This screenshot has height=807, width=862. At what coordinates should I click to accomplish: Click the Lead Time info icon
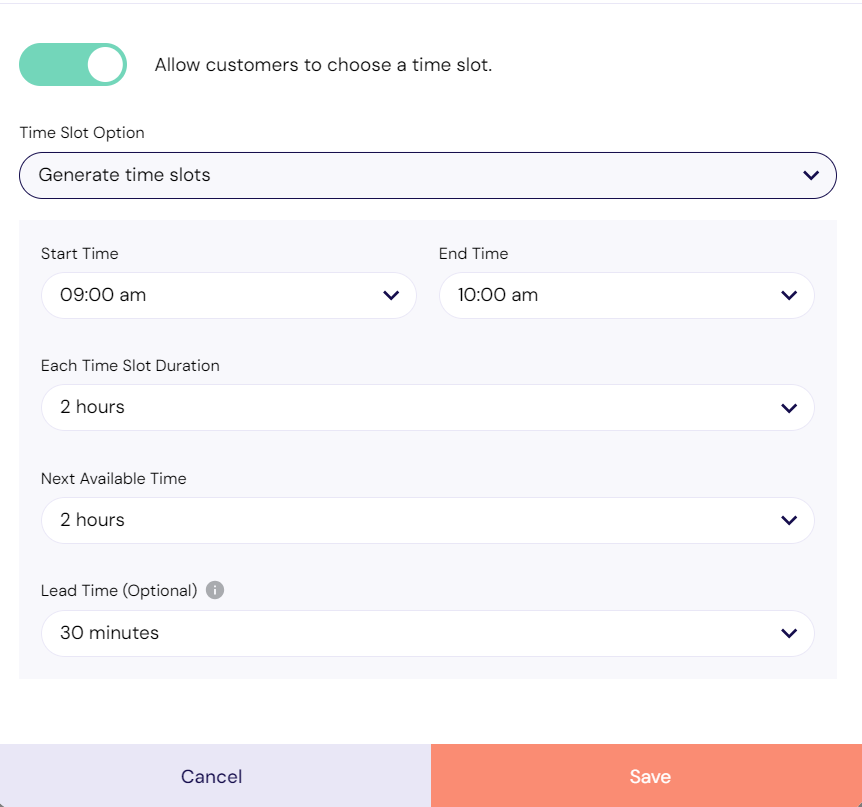[x=215, y=590]
